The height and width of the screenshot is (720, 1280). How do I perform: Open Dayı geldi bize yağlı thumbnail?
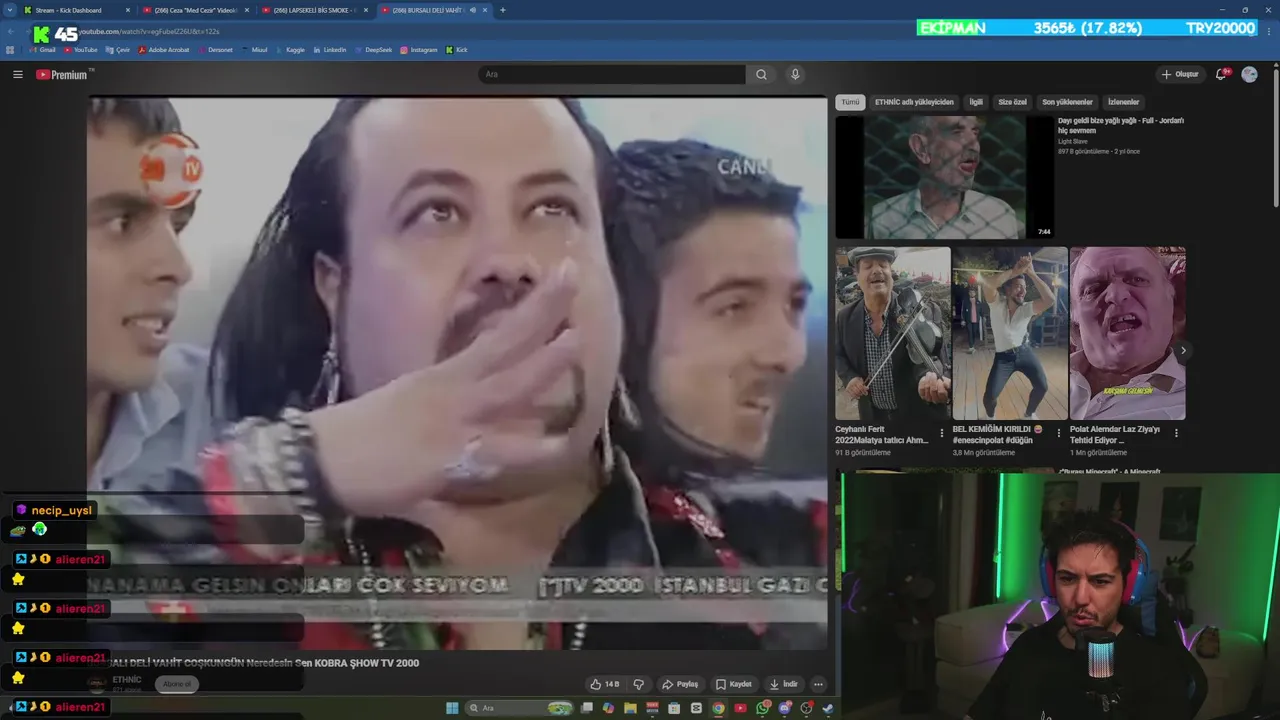(944, 177)
